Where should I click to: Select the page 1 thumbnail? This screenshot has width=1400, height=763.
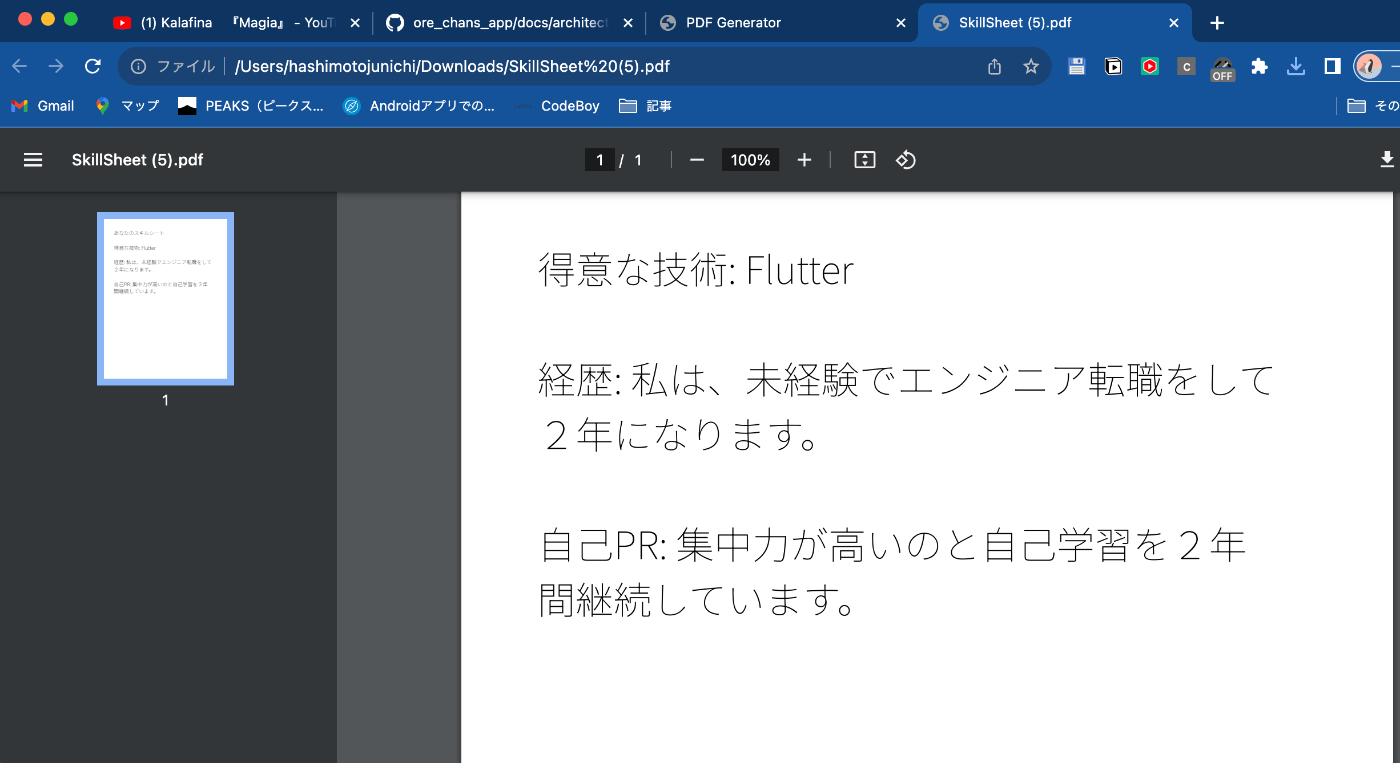point(165,298)
